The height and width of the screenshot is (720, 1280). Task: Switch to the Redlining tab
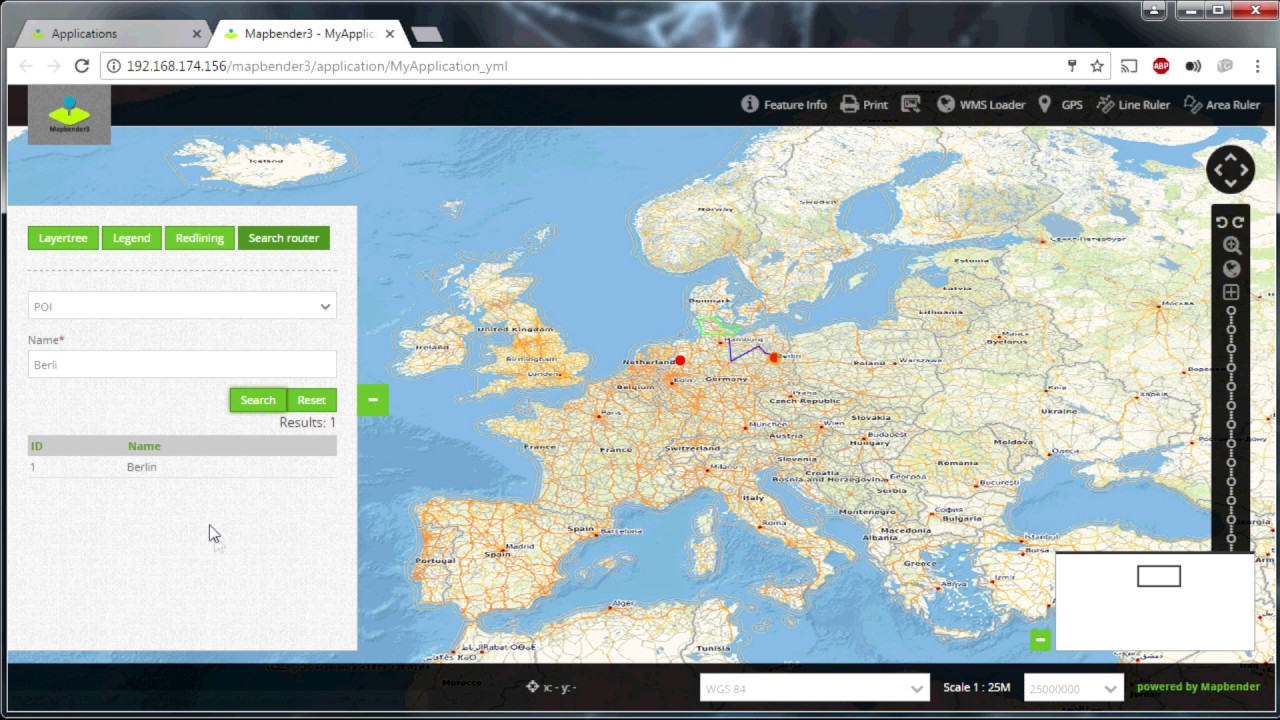pos(200,238)
